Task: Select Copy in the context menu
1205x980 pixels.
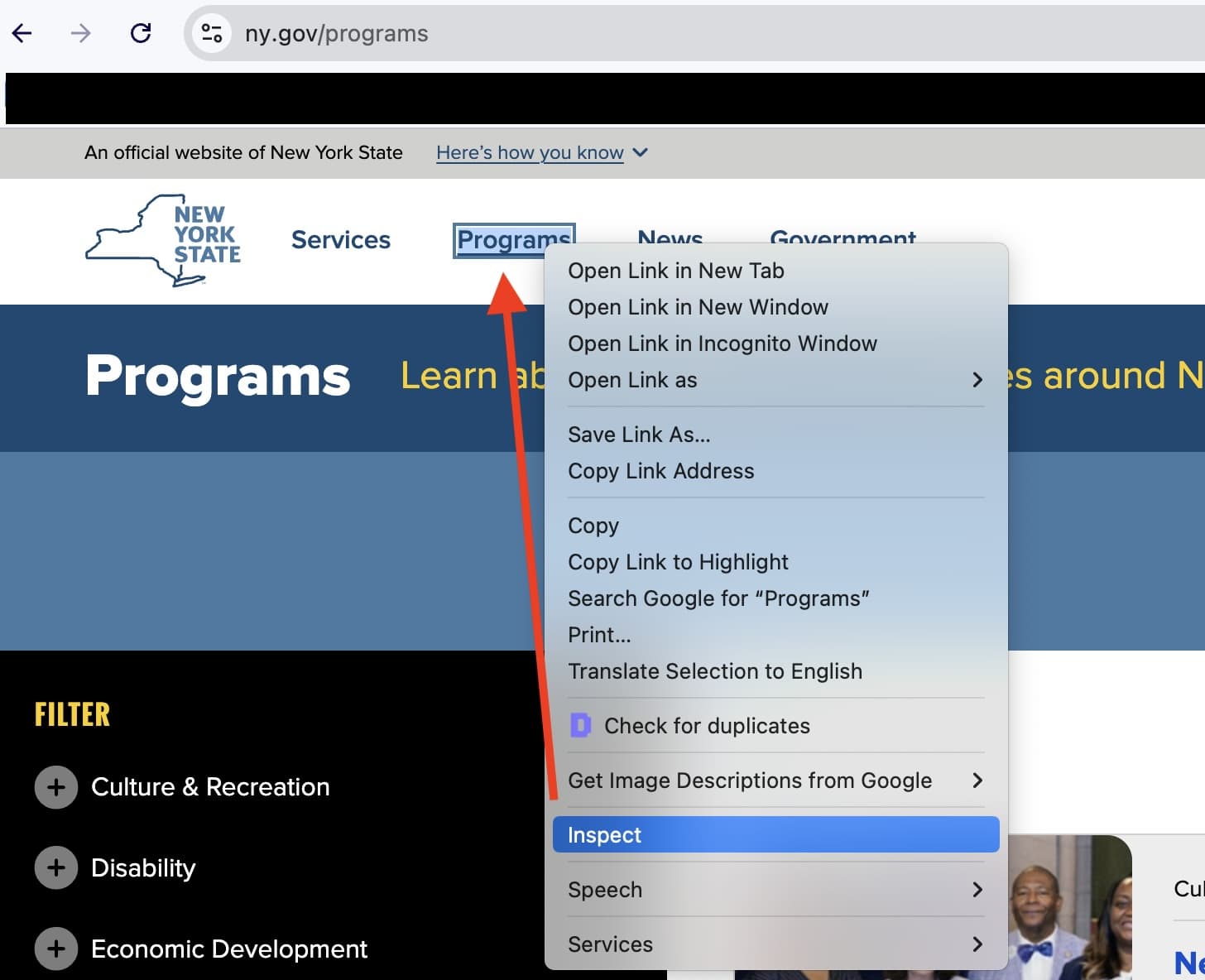Action: click(x=775, y=526)
